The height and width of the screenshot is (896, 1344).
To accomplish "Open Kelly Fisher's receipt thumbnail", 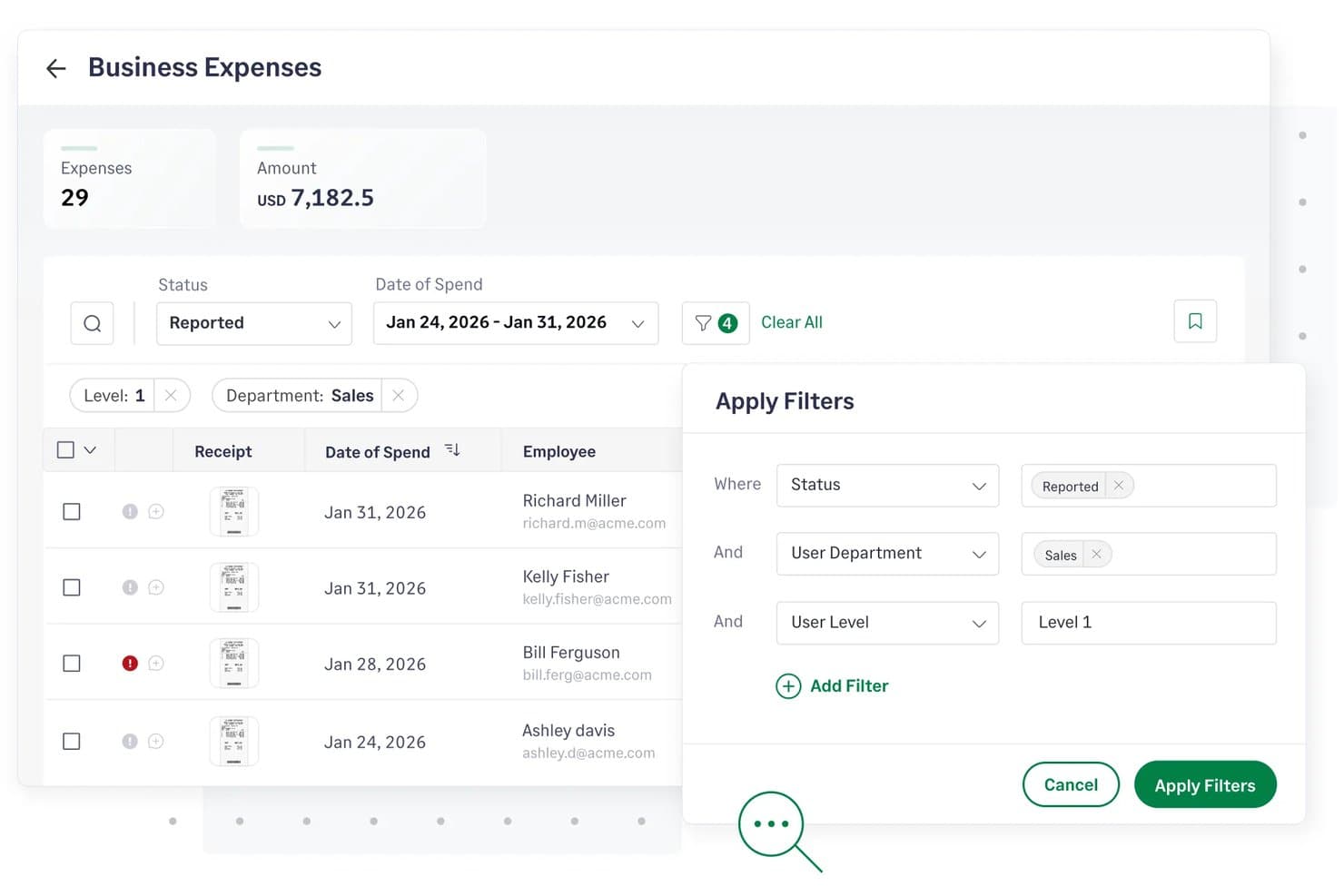I will tap(234, 588).
